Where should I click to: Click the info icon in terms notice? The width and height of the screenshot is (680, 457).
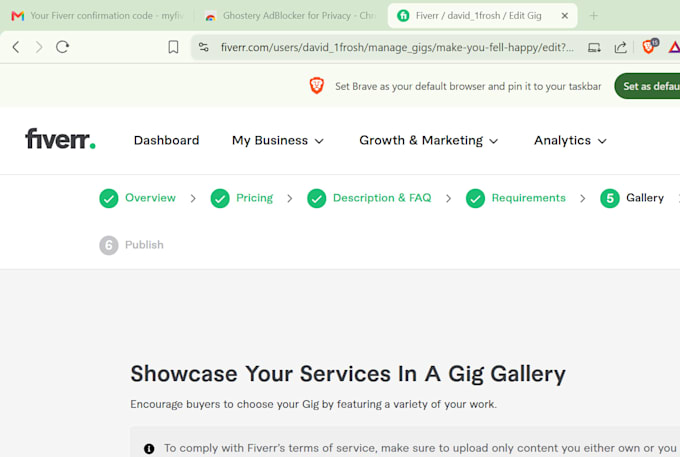149,449
